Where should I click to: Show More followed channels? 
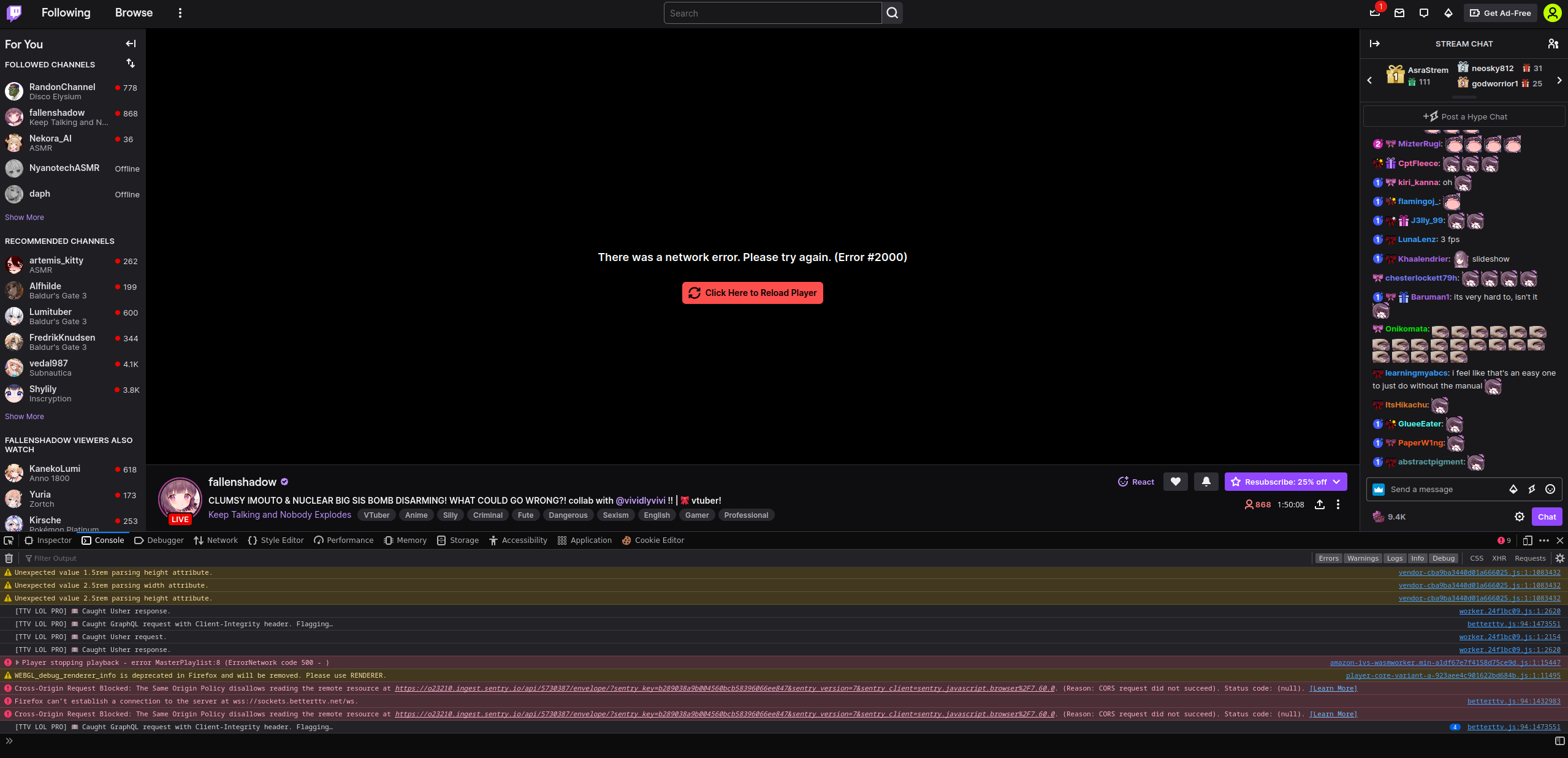(24, 217)
